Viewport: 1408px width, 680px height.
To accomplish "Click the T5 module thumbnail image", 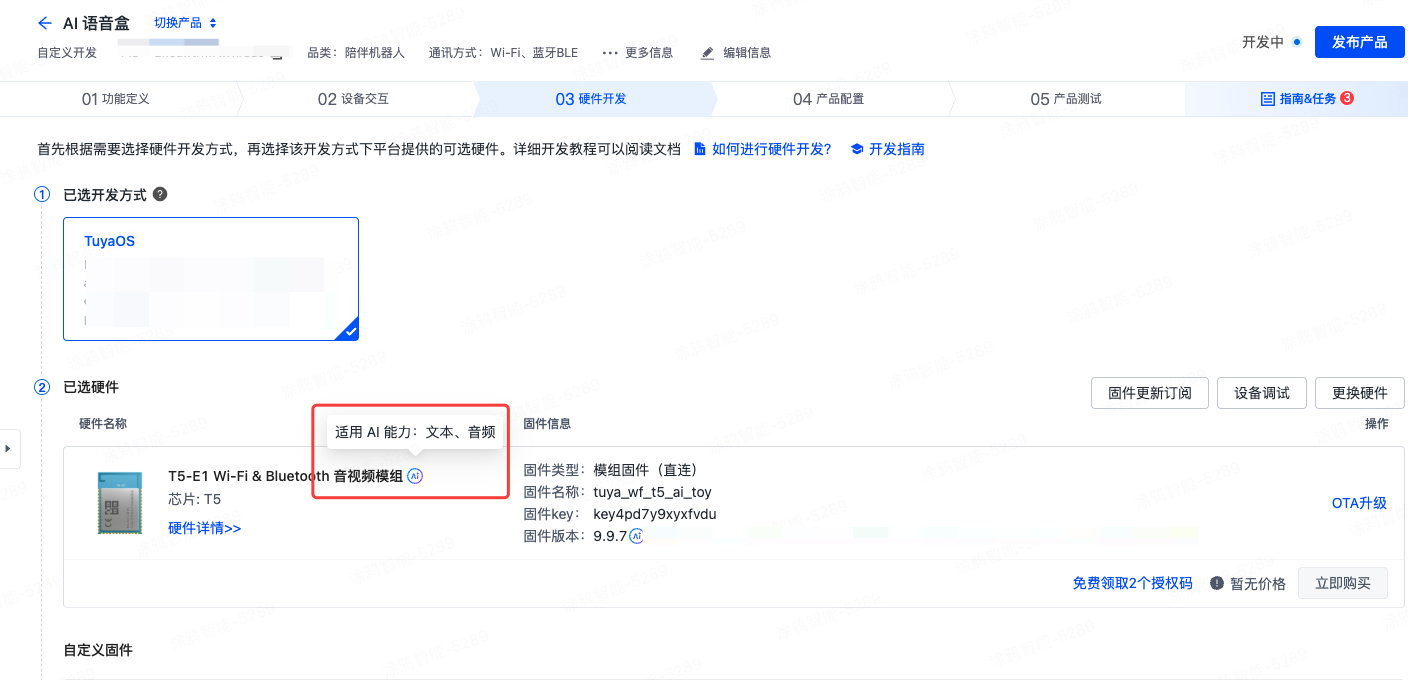I will 119,502.
